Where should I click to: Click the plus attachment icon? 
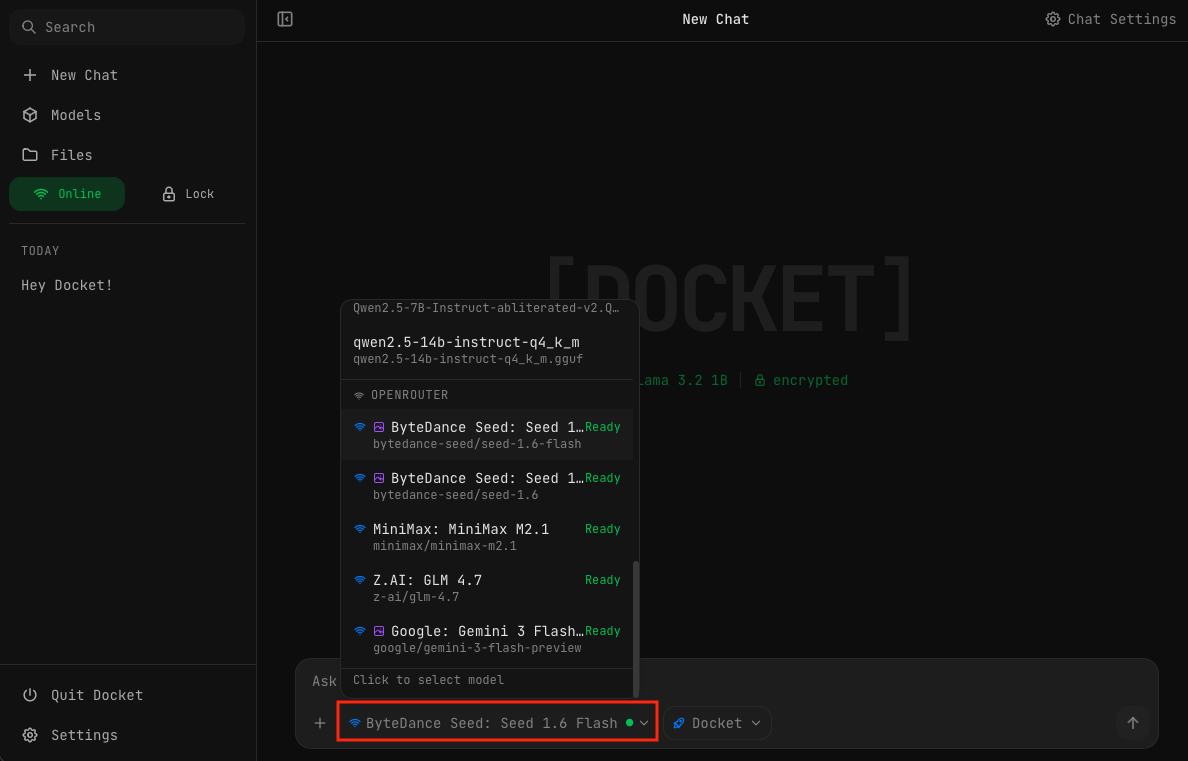(x=320, y=723)
